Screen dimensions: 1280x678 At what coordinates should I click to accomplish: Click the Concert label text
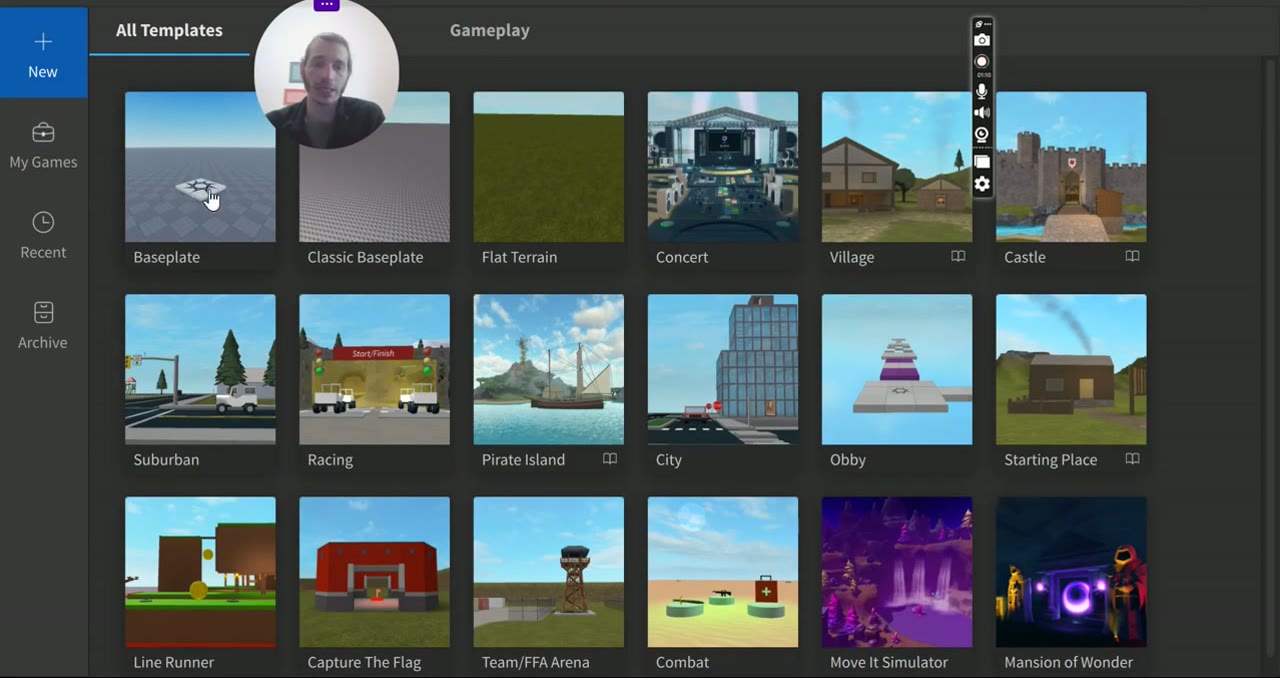[x=682, y=257]
